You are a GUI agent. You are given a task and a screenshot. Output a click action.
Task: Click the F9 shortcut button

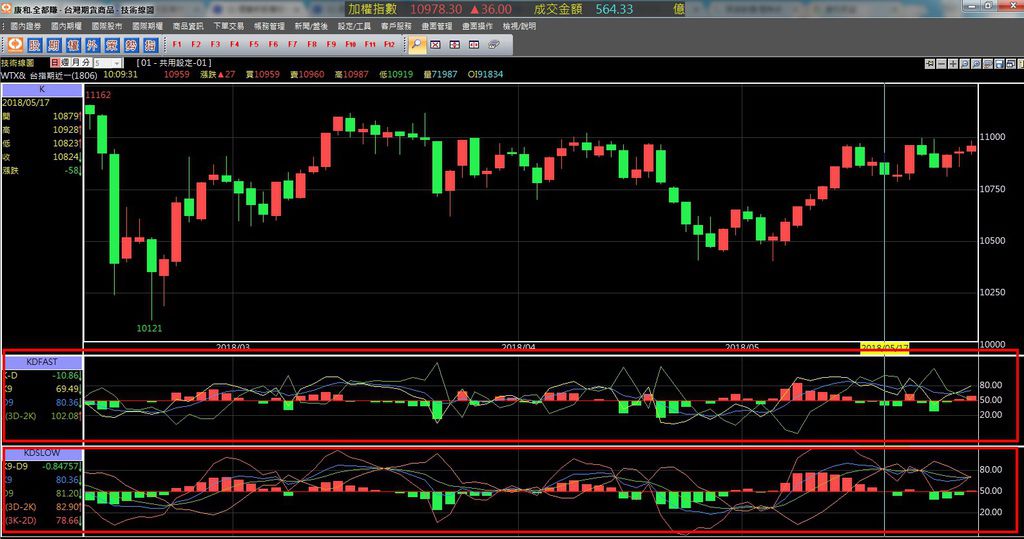pyautogui.click(x=331, y=44)
